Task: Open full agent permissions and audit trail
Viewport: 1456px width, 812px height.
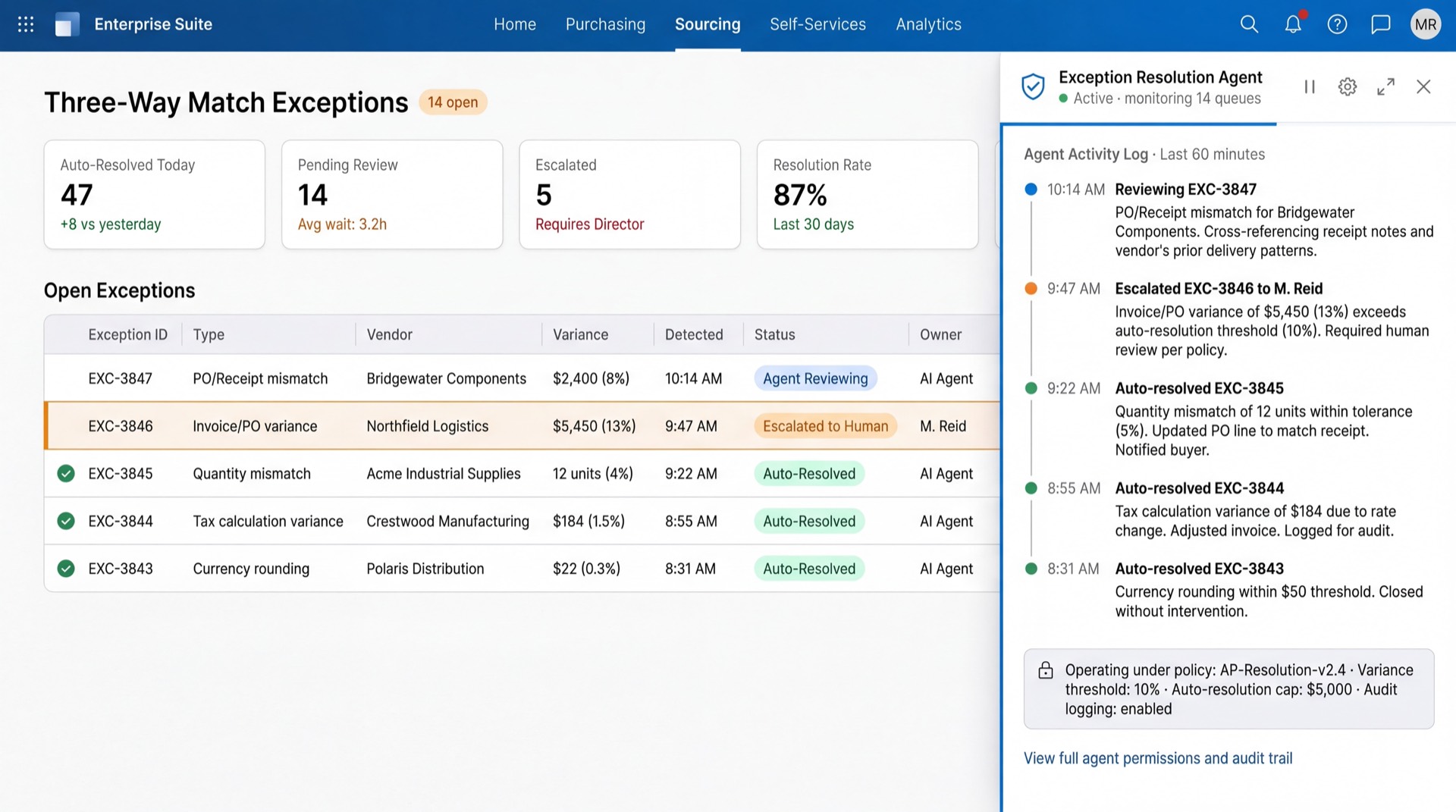Action: [x=1158, y=758]
